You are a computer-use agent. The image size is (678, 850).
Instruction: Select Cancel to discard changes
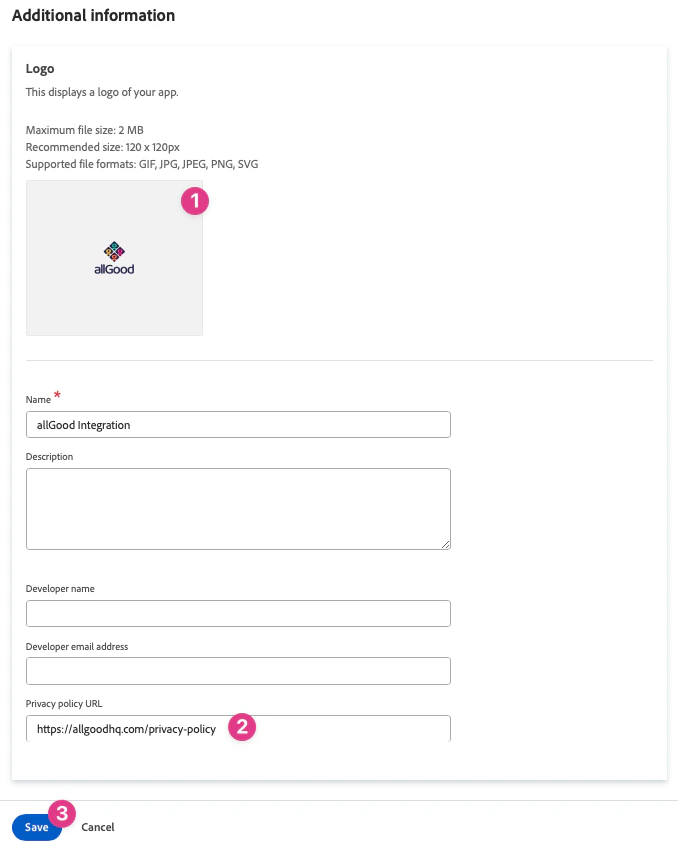[97, 827]
